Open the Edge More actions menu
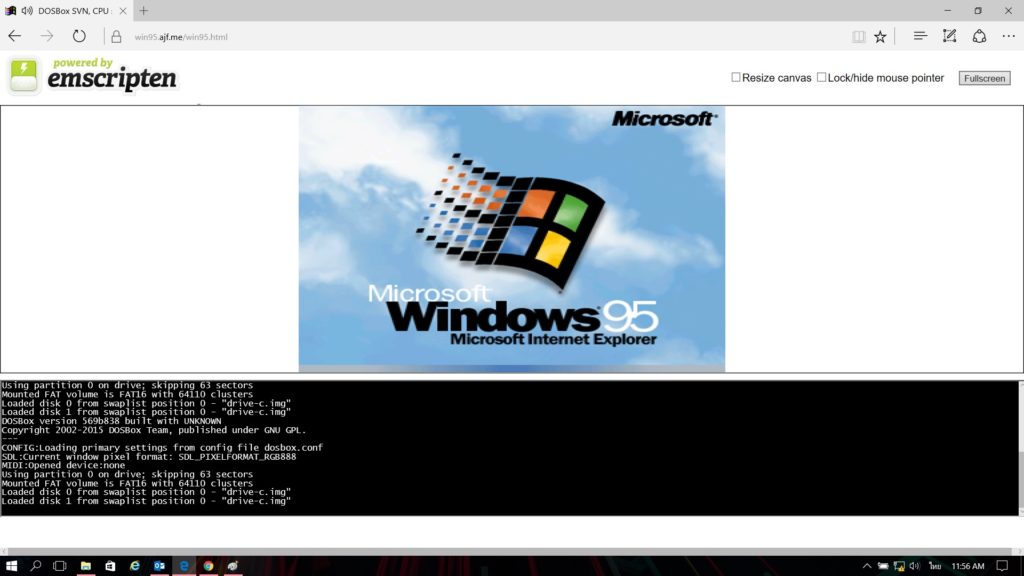The height and width of the screenshot is (576, 1024). (x=1008, y=36)
